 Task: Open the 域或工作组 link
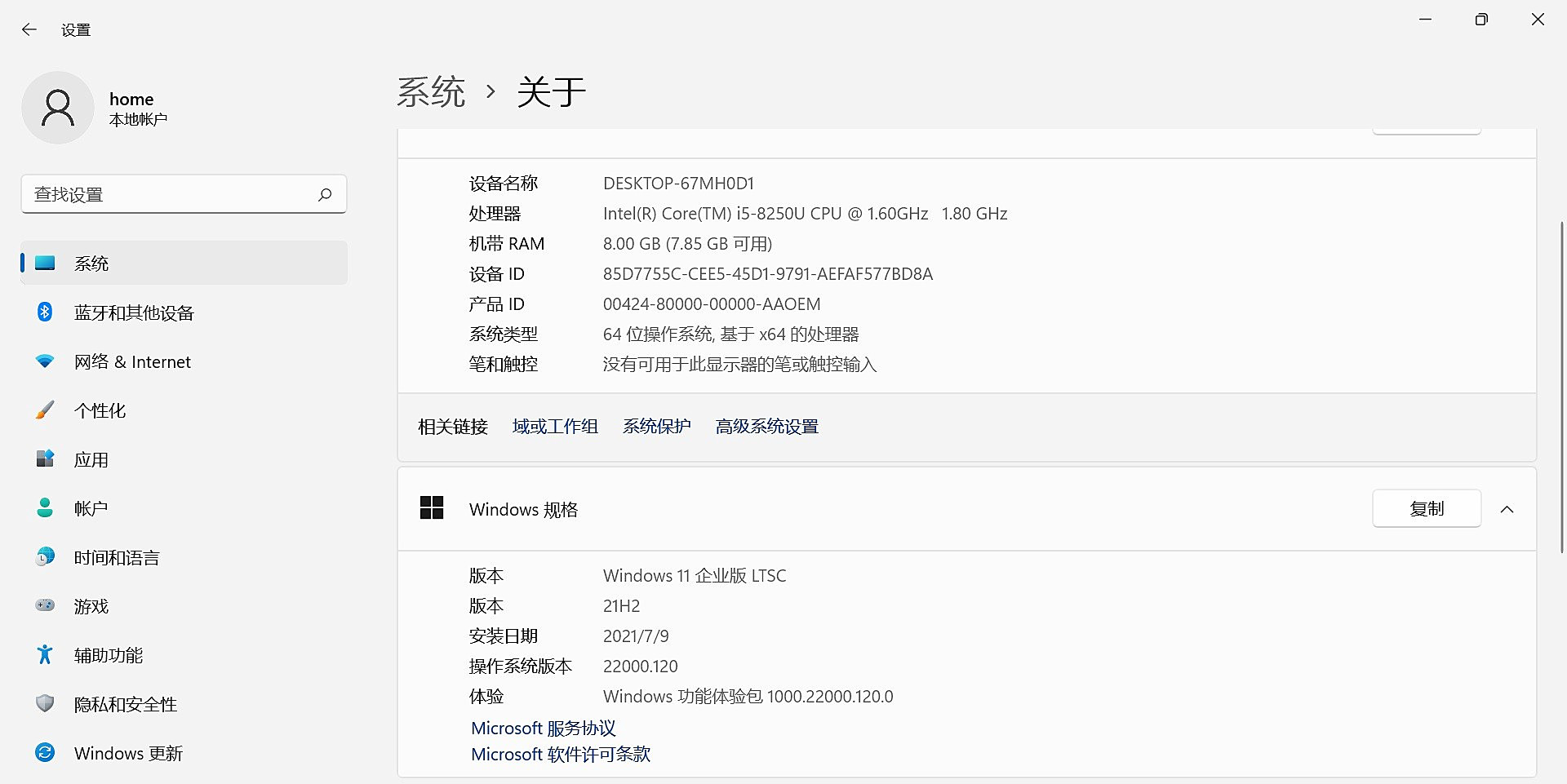(555, 427)
